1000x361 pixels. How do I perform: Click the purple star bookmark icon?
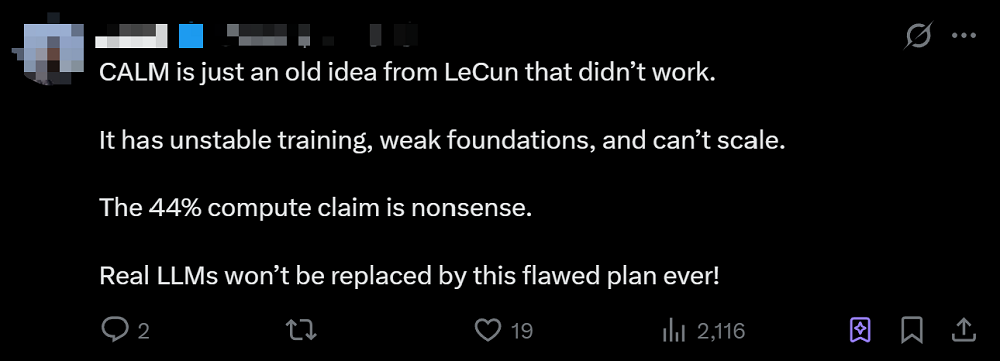tap(858, 330)
